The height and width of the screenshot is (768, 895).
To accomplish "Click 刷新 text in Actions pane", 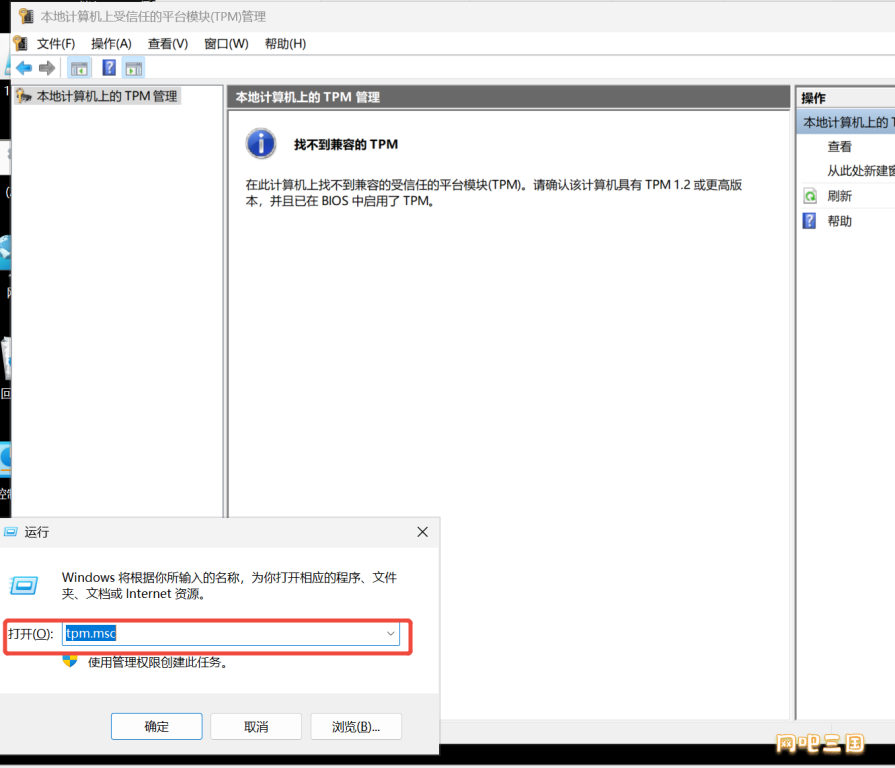I will [x=840, y=196].
